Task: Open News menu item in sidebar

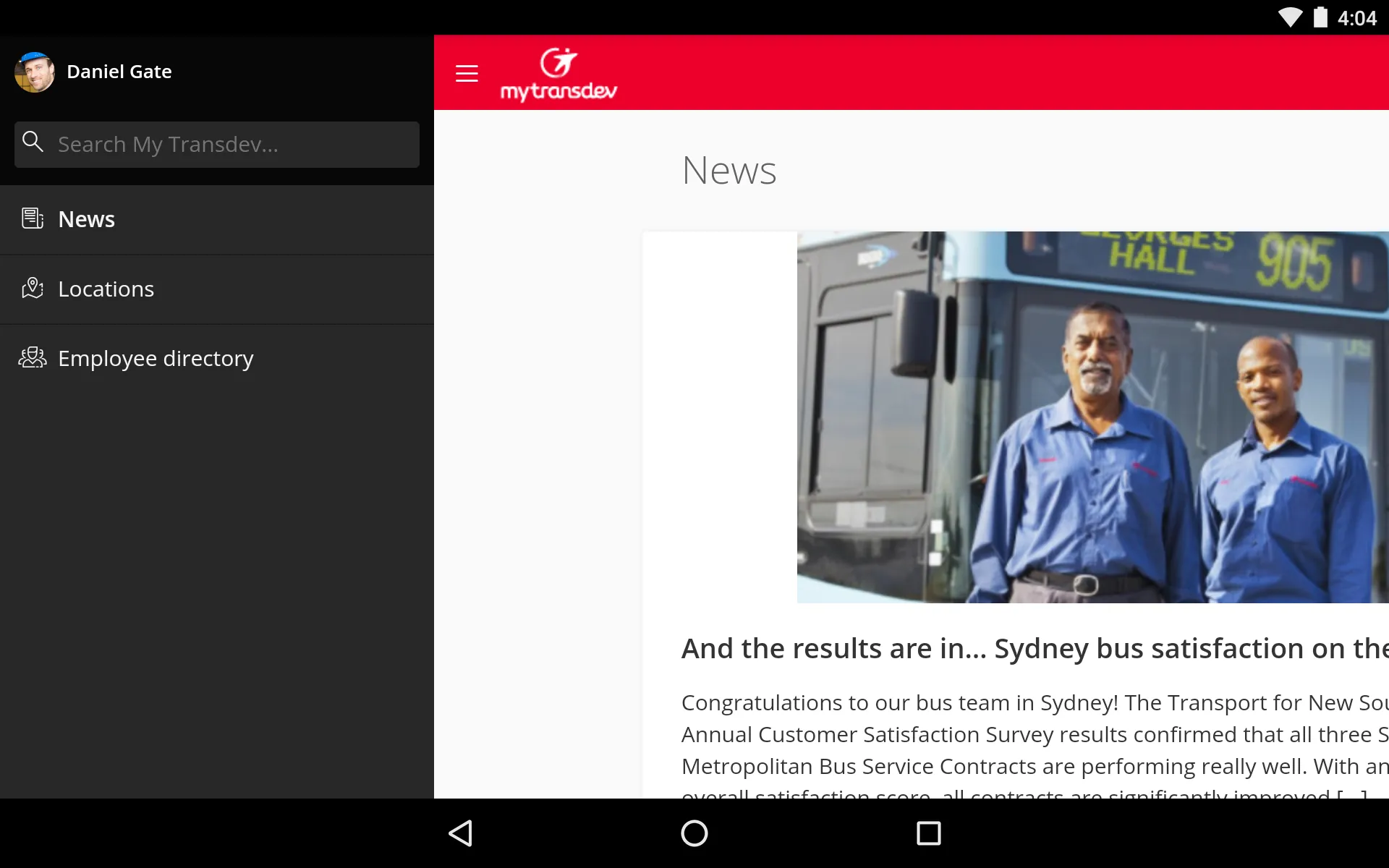Action: pos(86,218)
